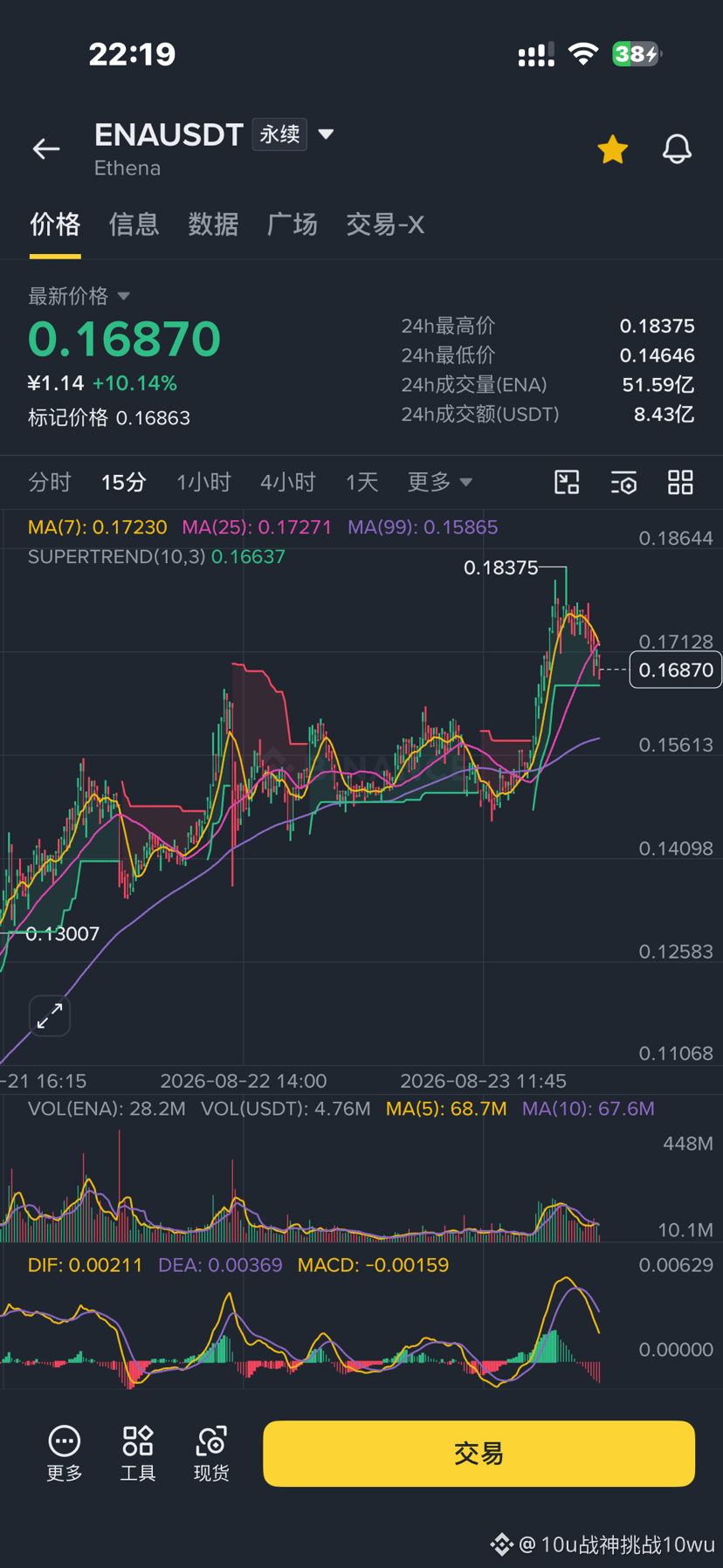The height and width of the screenshot is (1568, 723).
Task: Tap the 24h成交额(USDT) value
Action: (x=664, y=415)
